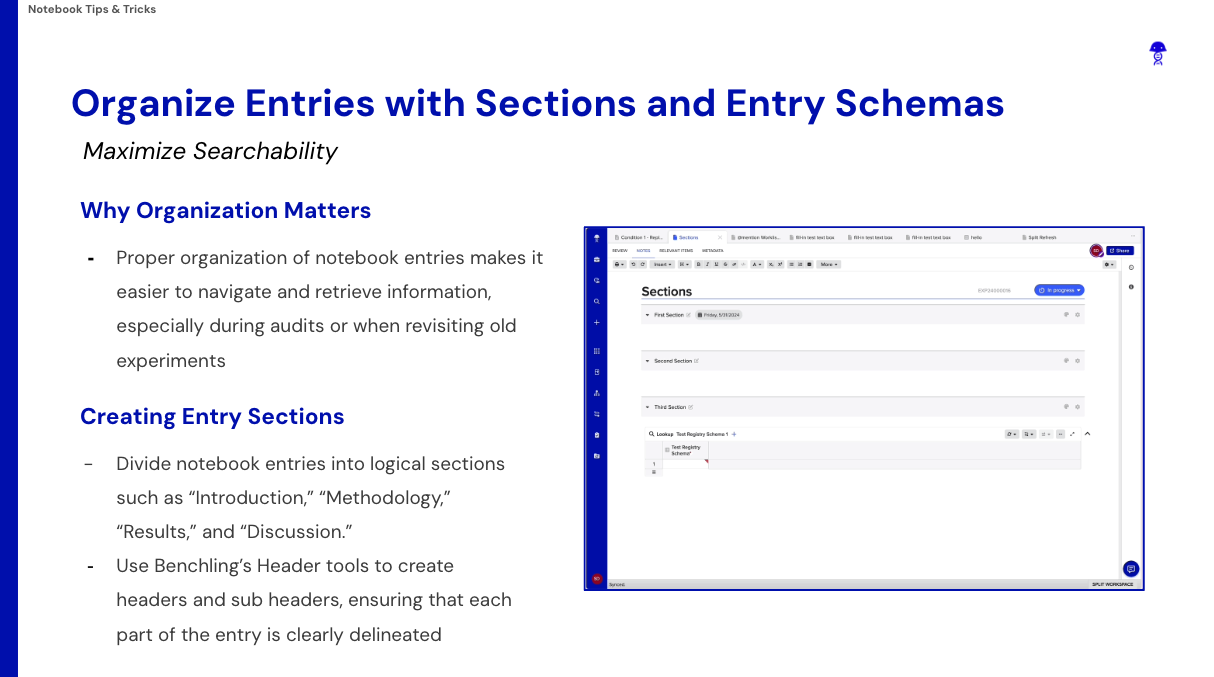1214x677 pixels.
Task: Click the Undo icon in the formatting toolbar
Action: pyautogui.click(x=633, y=264)
